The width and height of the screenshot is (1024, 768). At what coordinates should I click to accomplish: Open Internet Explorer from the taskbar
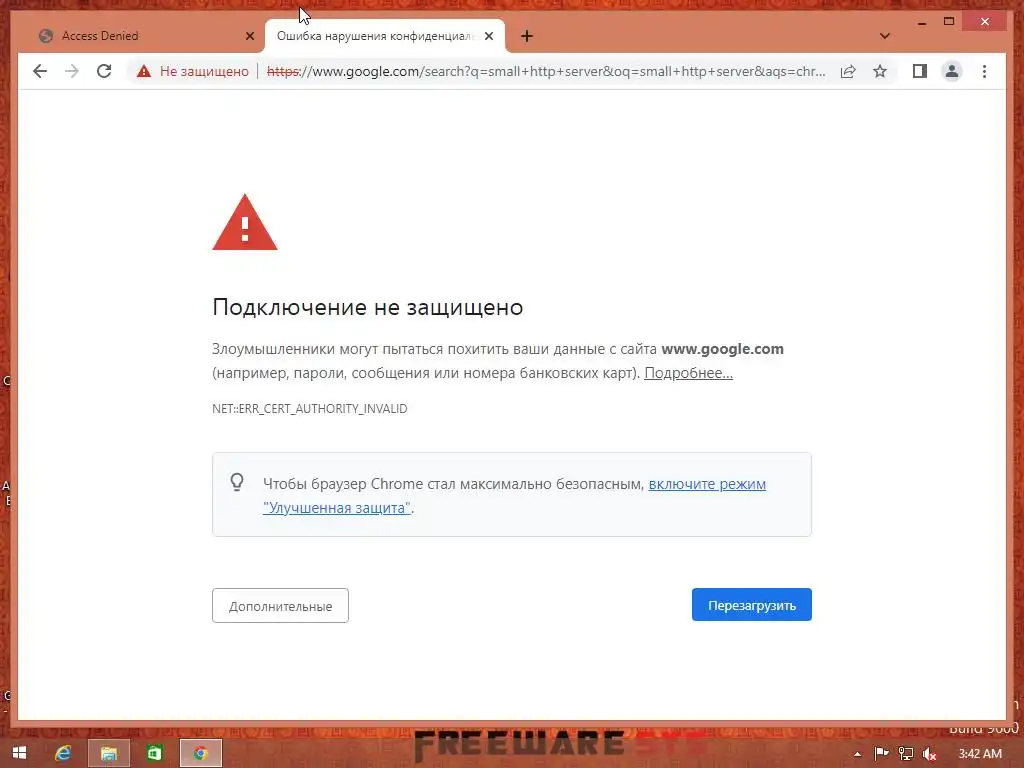63,753
